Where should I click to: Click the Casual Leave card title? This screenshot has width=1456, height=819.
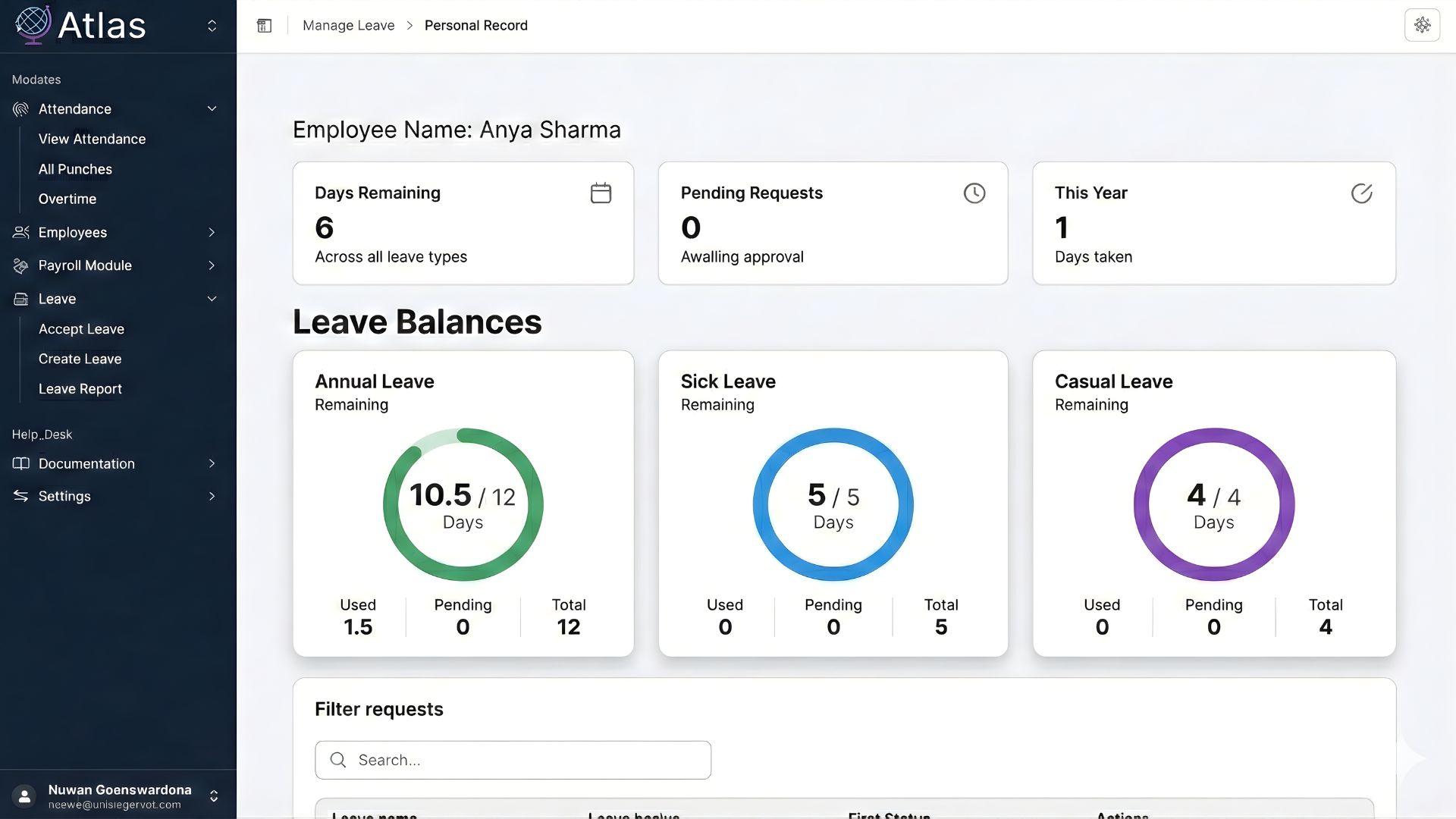point(1113,381)
